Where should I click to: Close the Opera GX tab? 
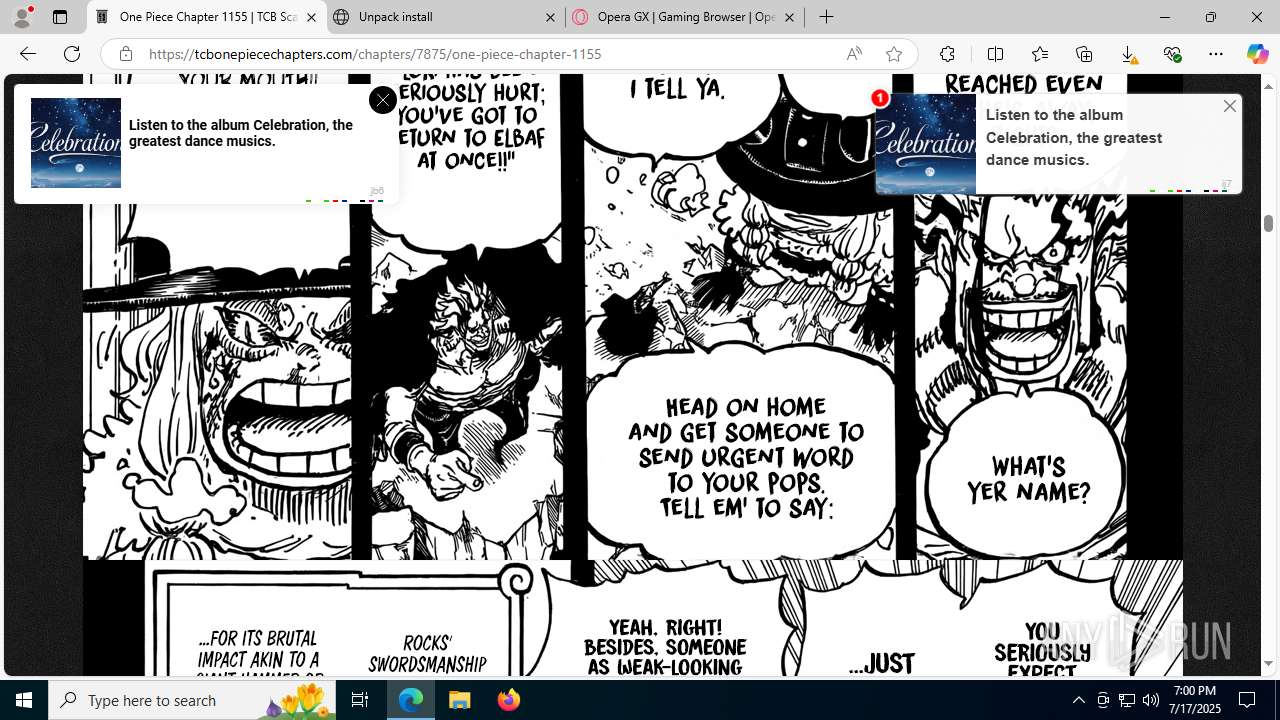pyautogui.click(x=789, y=17)
